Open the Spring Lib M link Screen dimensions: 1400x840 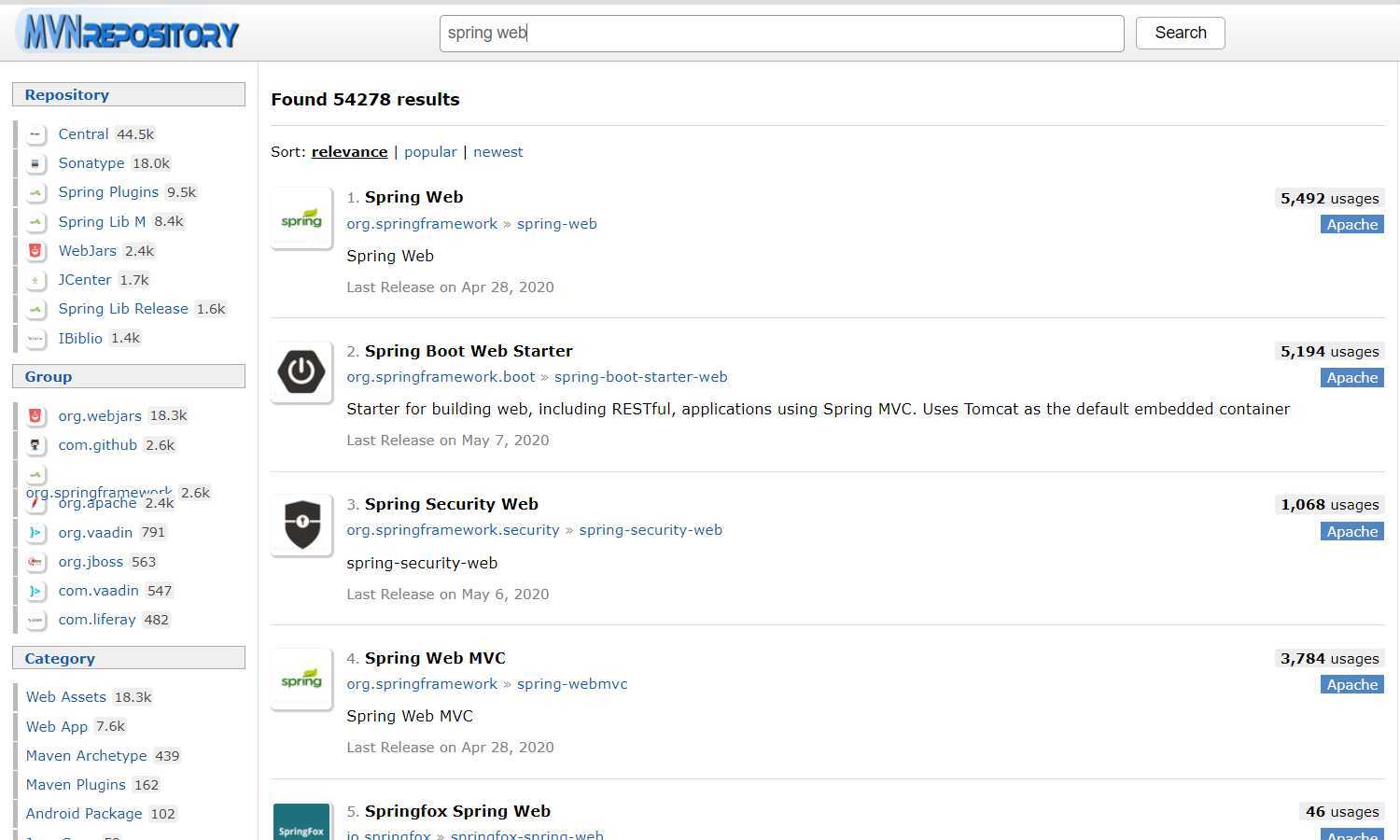coord(102,222)
